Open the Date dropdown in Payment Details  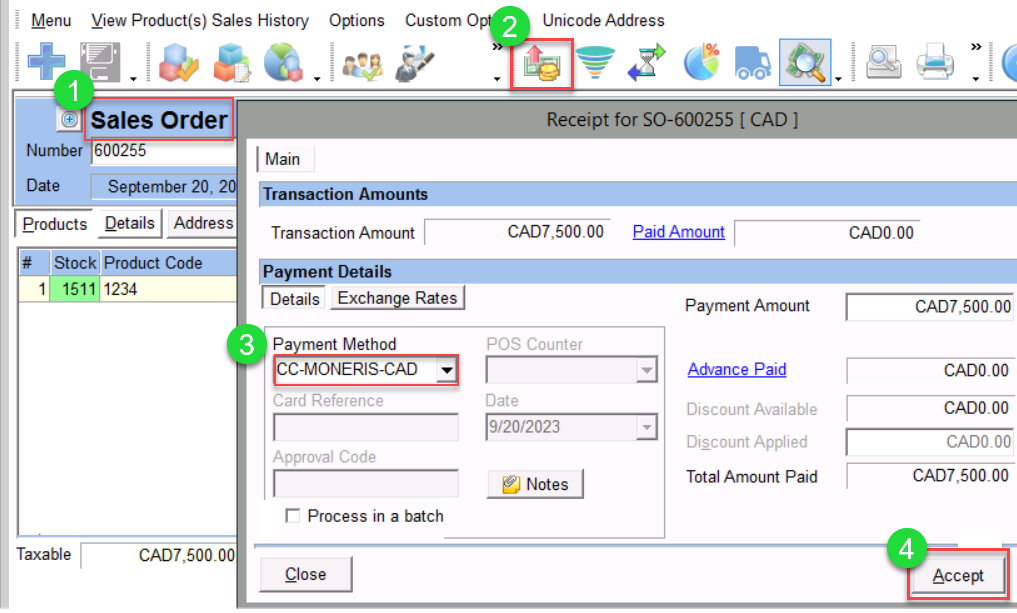pyautogui.click(x=647, y=428)
